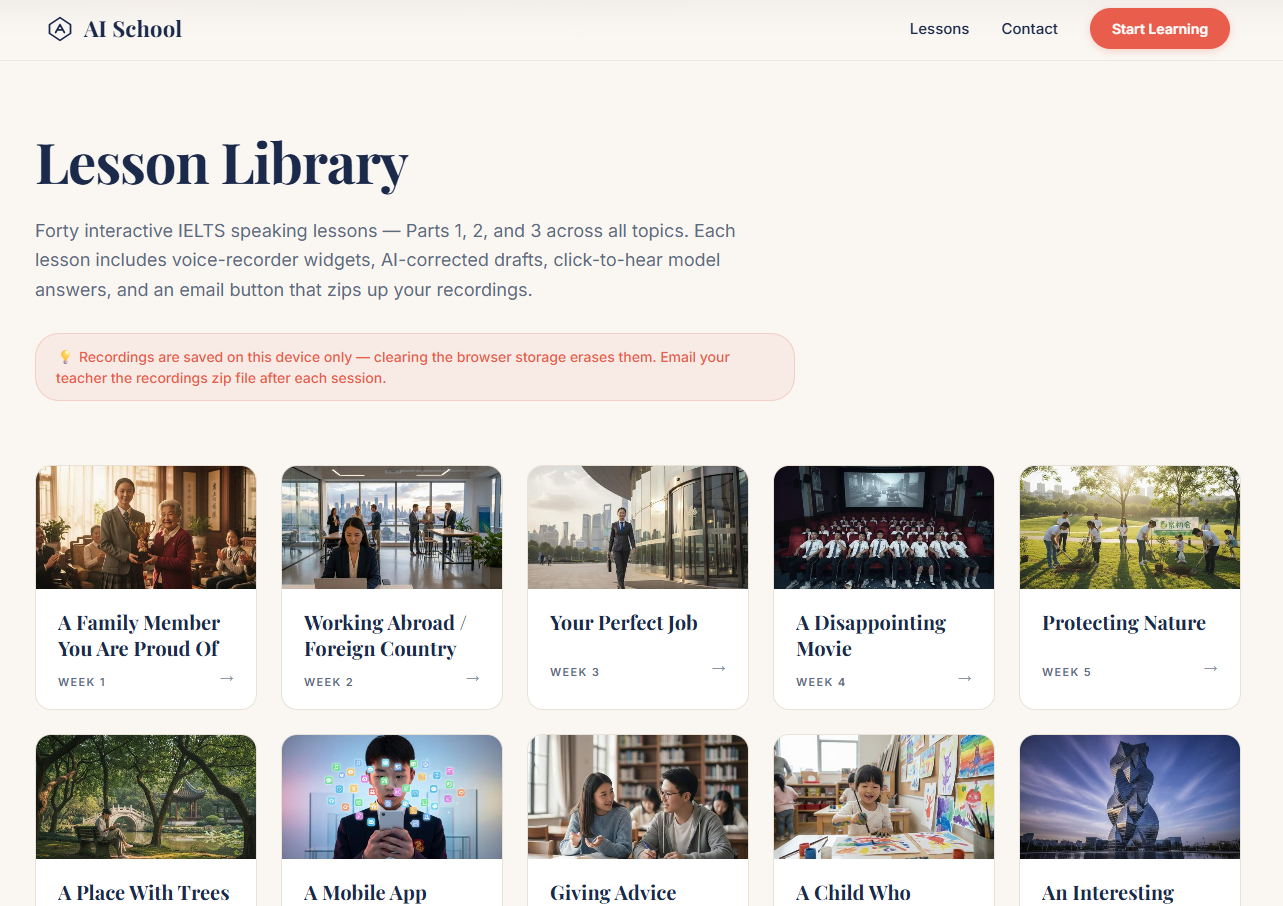The height and width of the screenshot is (906, 1283).
Task: Select the Protecting Nature title
Action: click(x=1124, y=623)
